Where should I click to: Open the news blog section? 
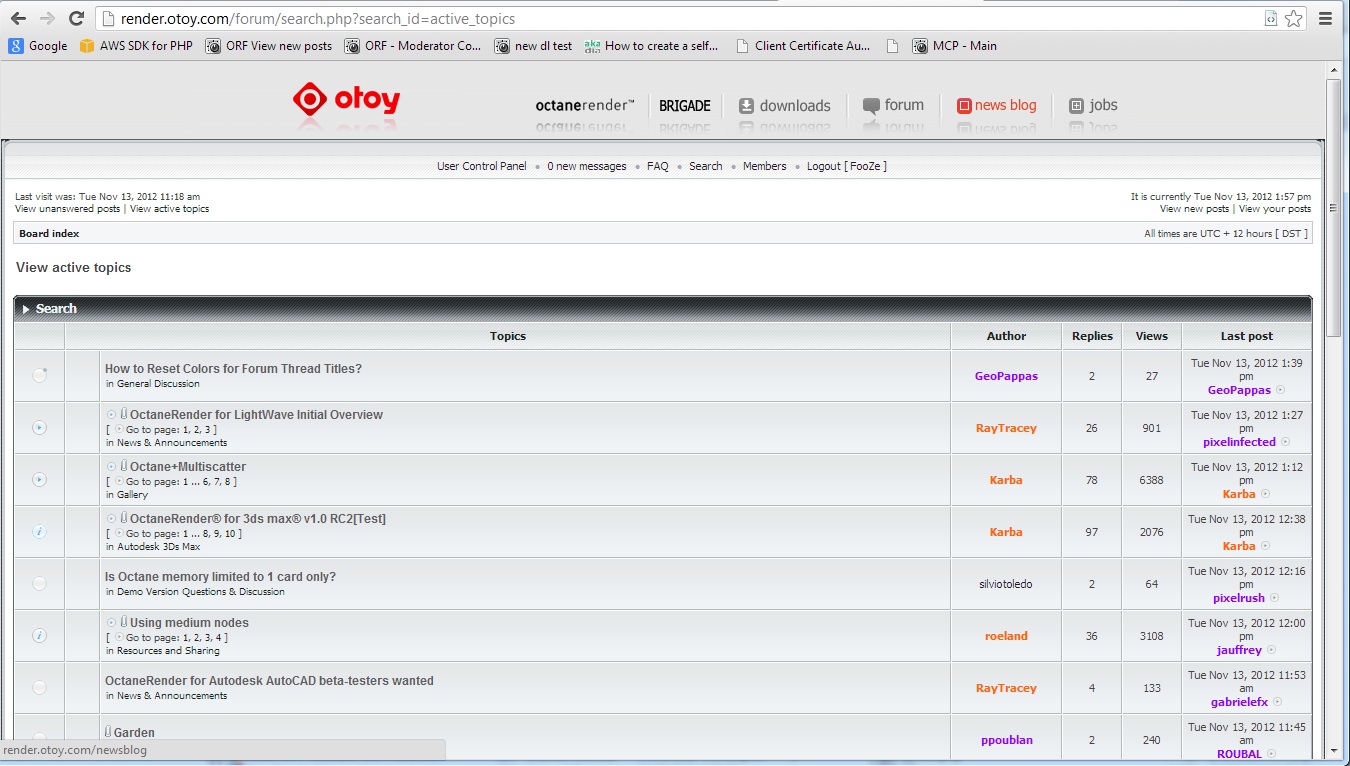[x=996, y=105]
